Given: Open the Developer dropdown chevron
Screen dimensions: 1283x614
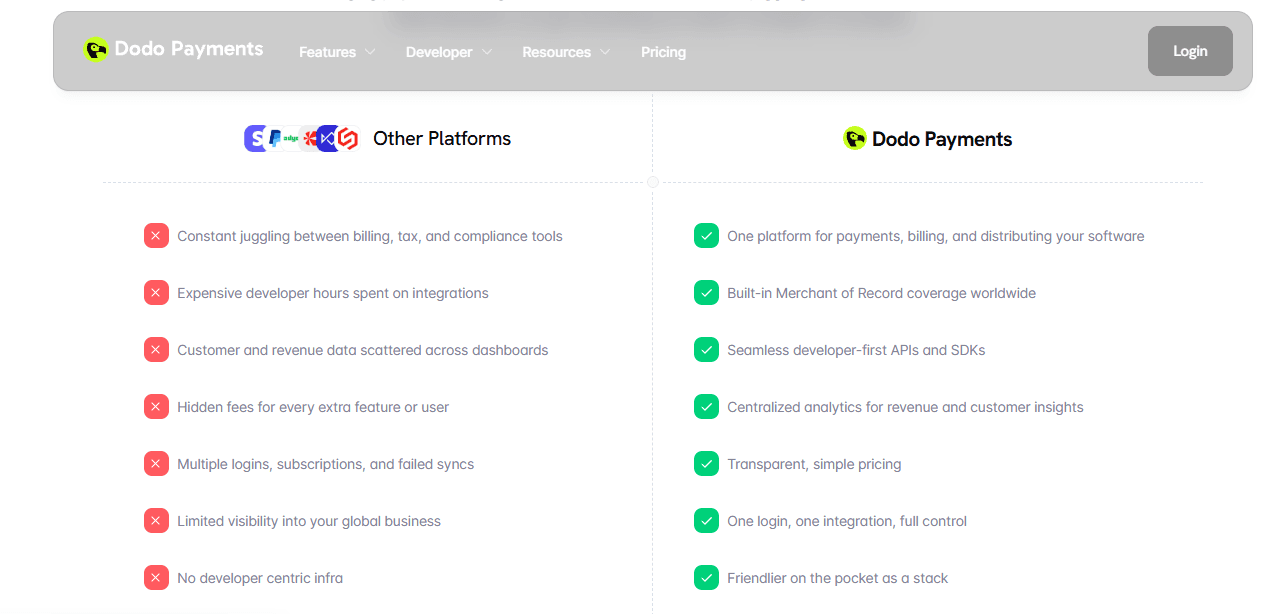Looking at the screenshot, I should [487, 52].
